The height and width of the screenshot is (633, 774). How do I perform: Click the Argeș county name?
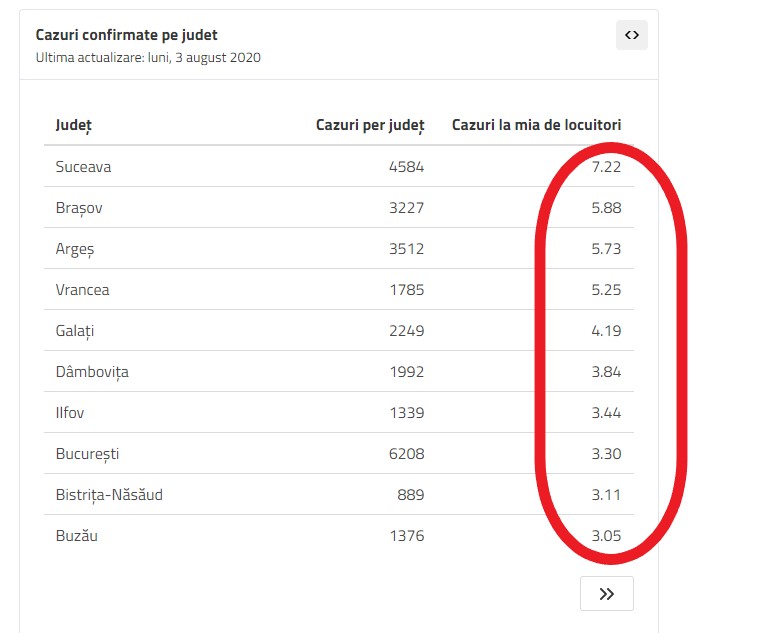coord(75,249)
